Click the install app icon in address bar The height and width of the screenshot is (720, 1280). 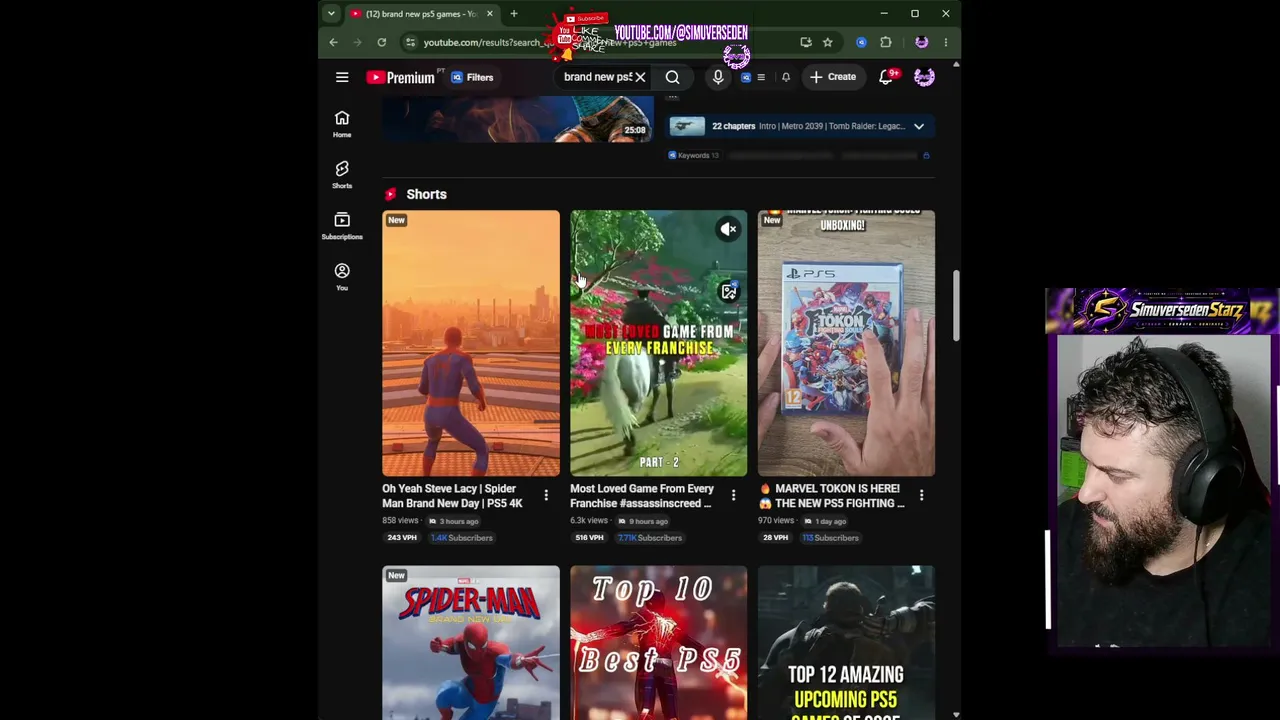pos(806,42)
